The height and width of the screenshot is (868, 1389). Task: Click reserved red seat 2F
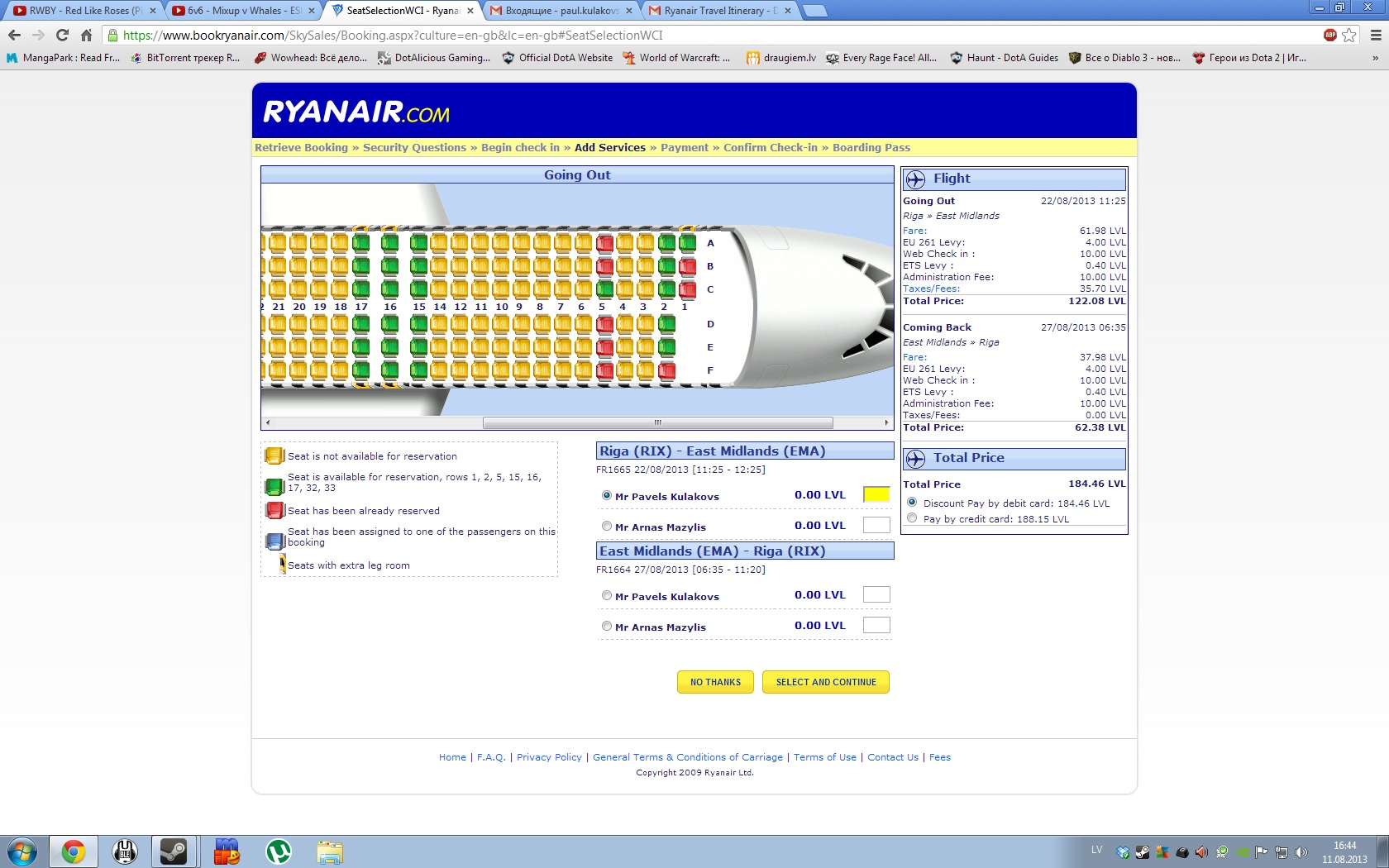click(666, 370)
